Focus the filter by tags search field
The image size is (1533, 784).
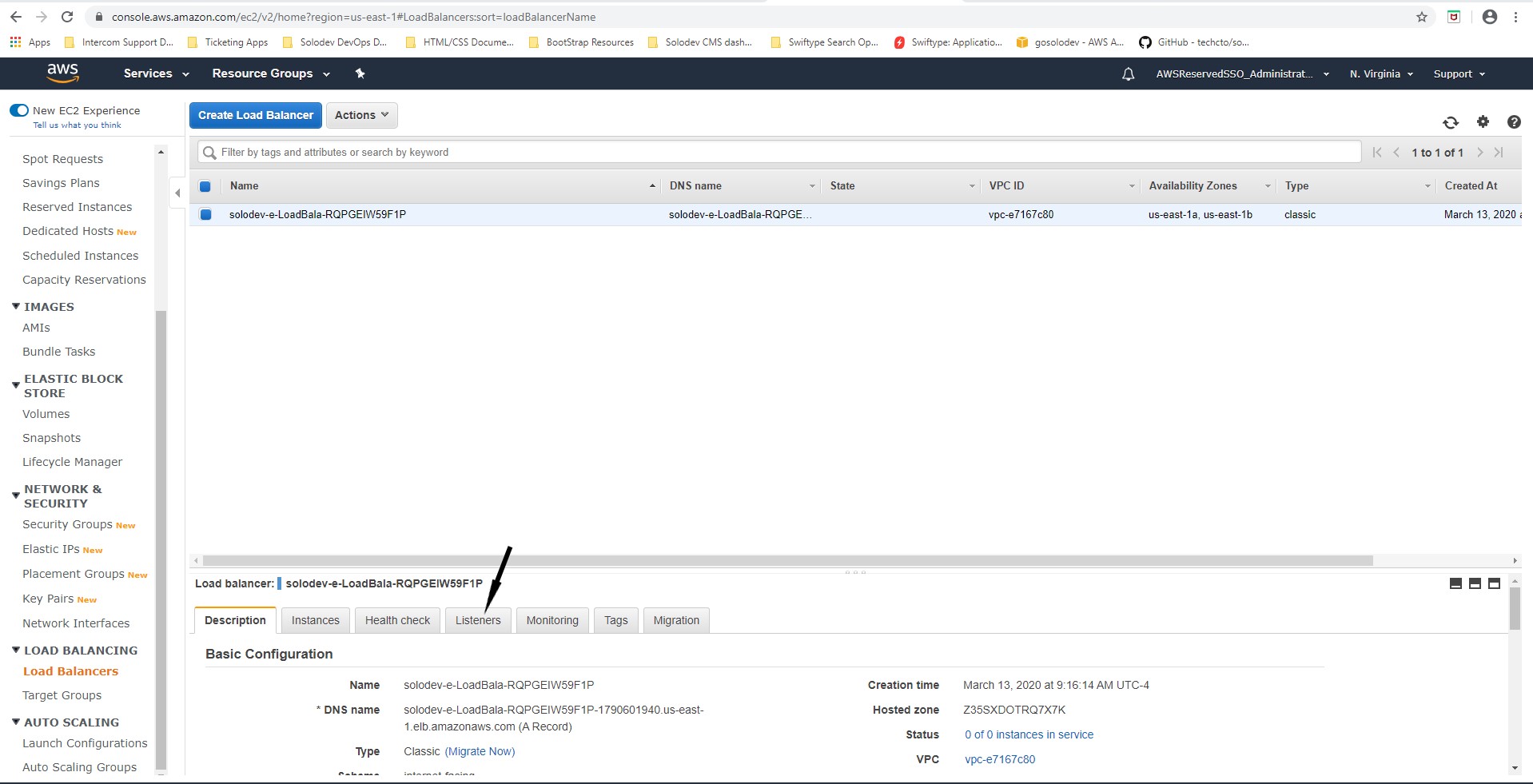pyautogui.click(x=779, y=152)
